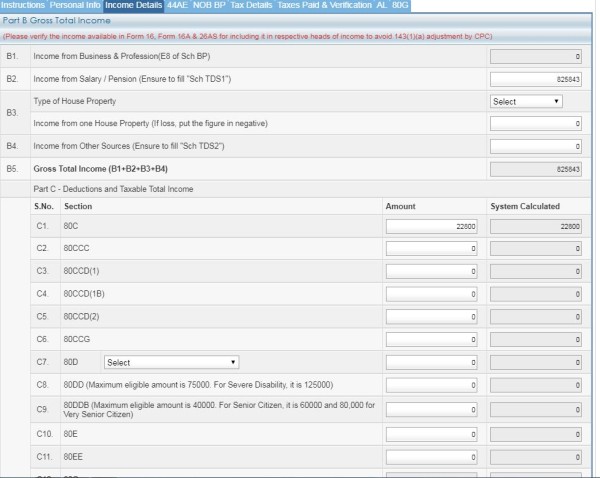Edit the 80C amount field
The width and height of the screenshot is (600, 478).
click(432, 227)
